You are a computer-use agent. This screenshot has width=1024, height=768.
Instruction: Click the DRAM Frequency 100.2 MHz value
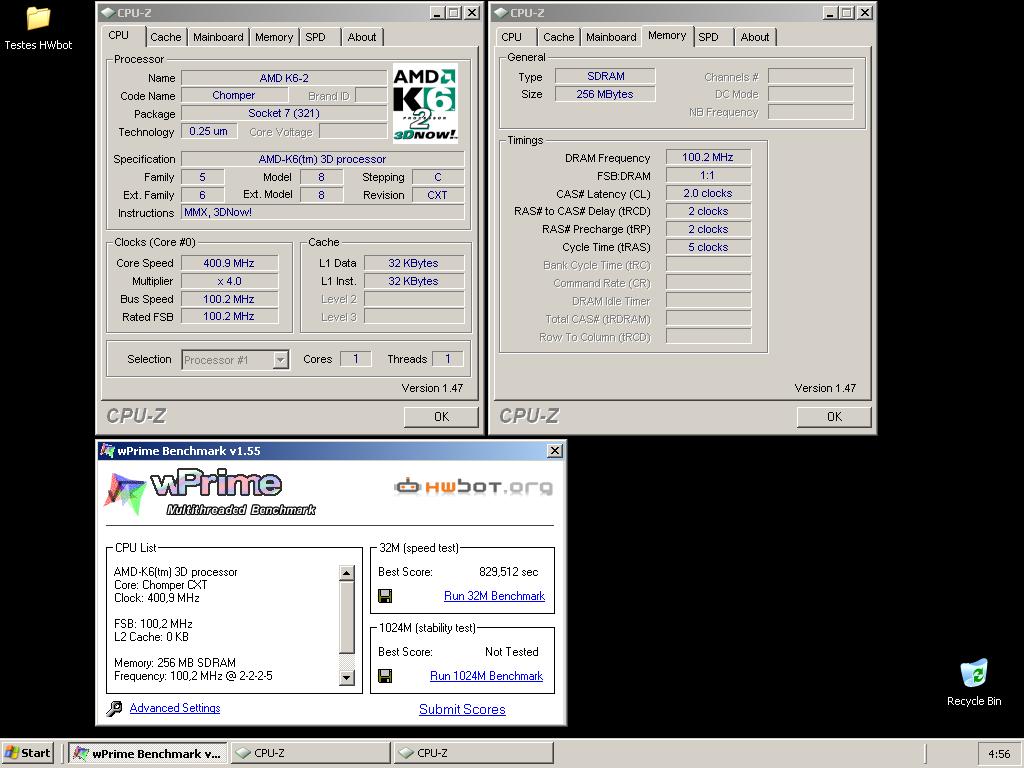pos(708,157)
